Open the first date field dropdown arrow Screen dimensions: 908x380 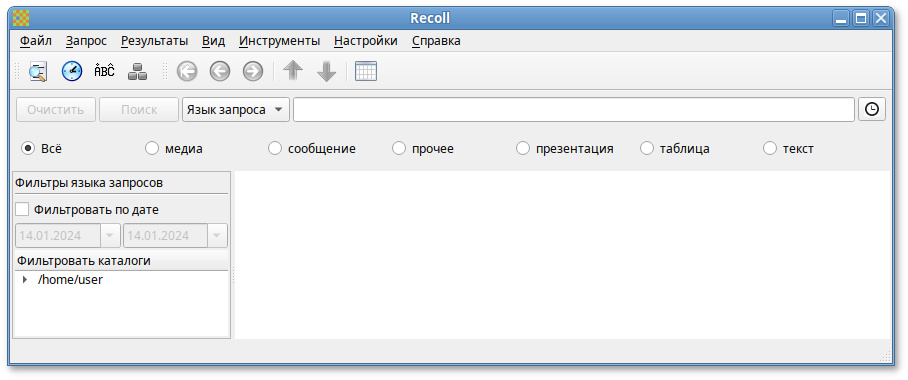click(x=110, y=236)
